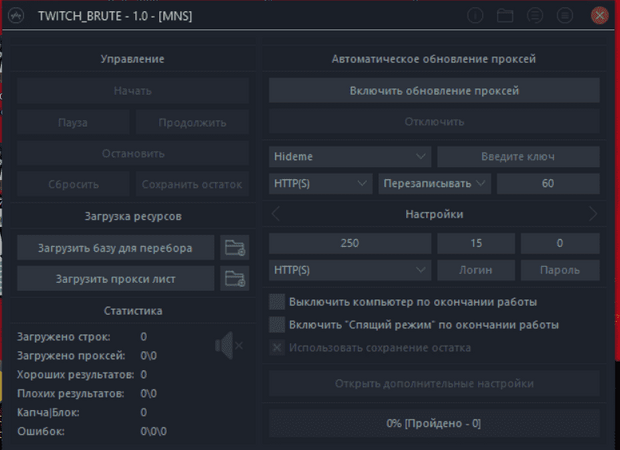Click the 'Загружено строк:' statistic label
The height and width of the screenshot is (450, 620).
pos(64,337)
